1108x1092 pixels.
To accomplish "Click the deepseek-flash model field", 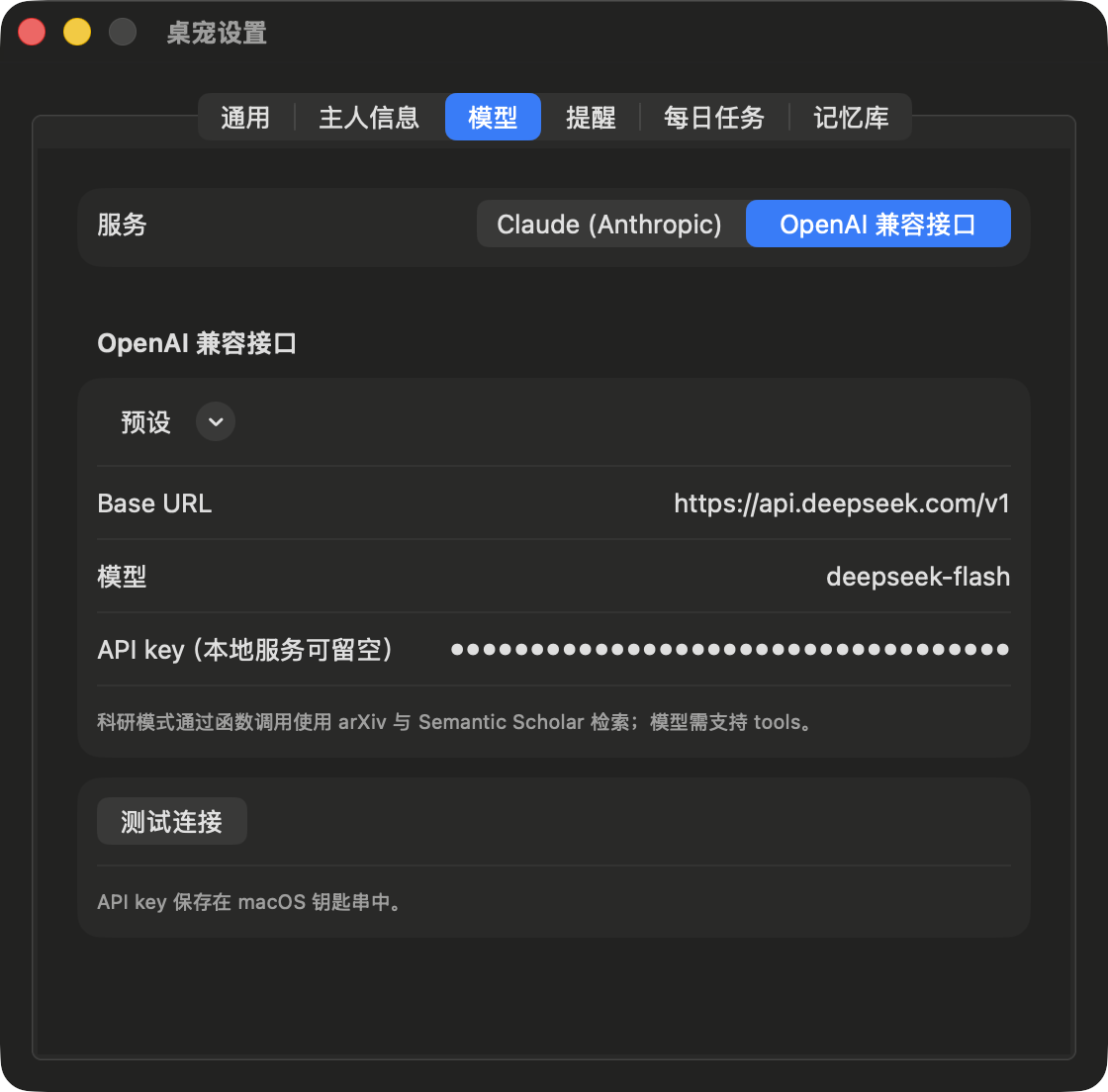I will 918,577.
